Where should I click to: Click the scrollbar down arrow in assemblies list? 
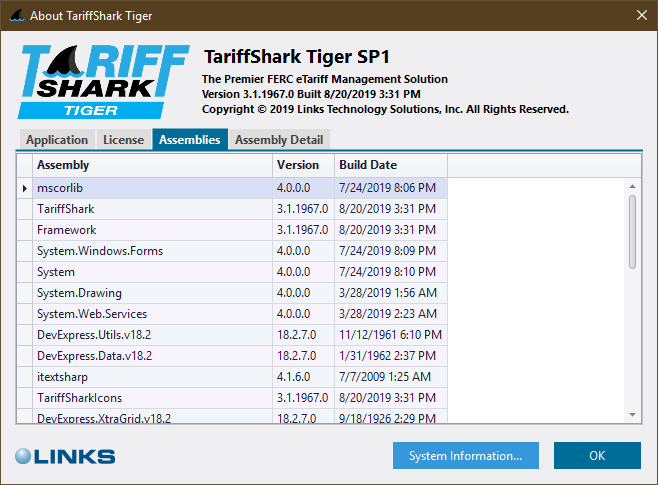click(632, 415)
